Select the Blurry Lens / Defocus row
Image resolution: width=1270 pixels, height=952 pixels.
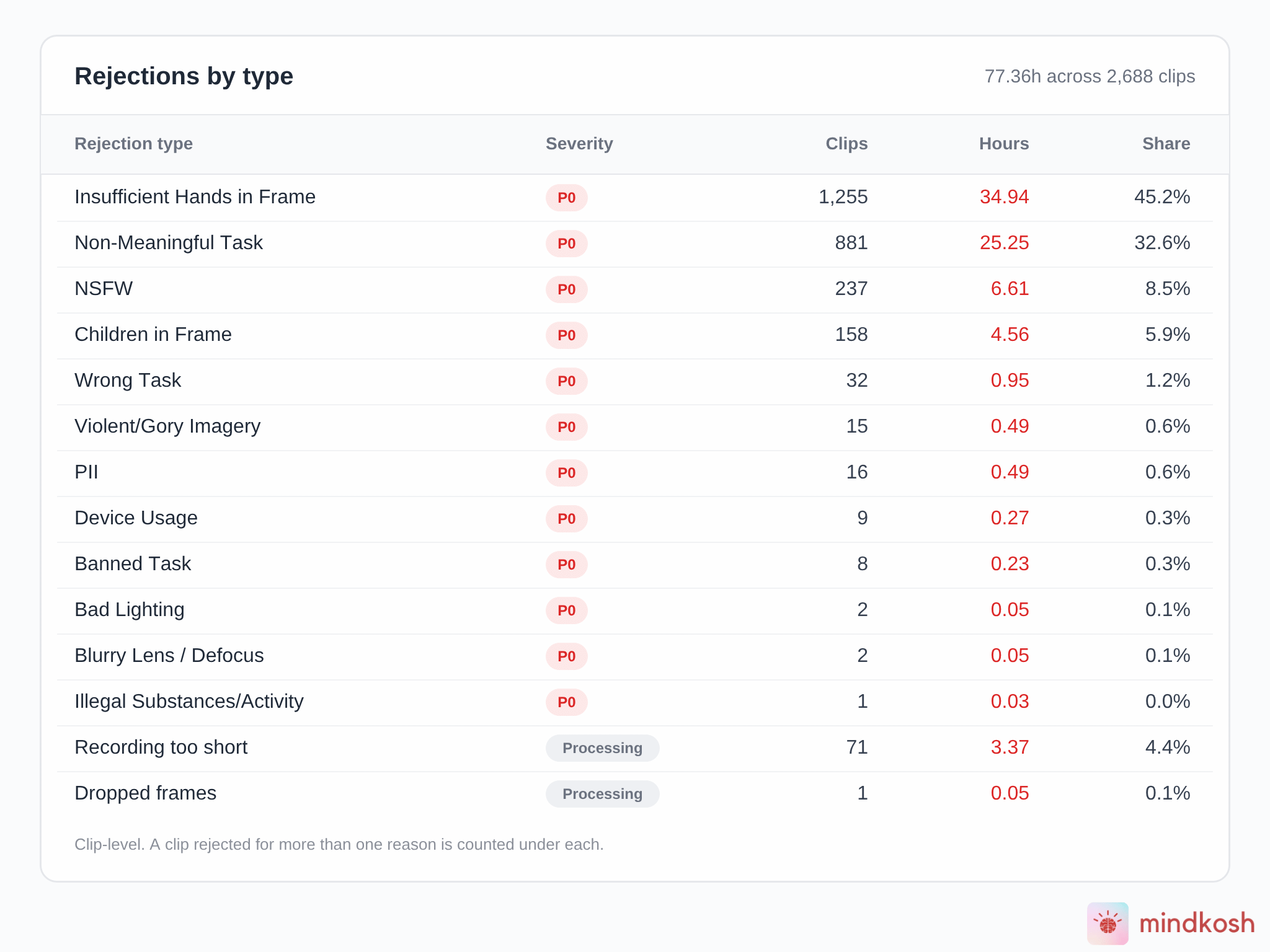coord(635,656)
